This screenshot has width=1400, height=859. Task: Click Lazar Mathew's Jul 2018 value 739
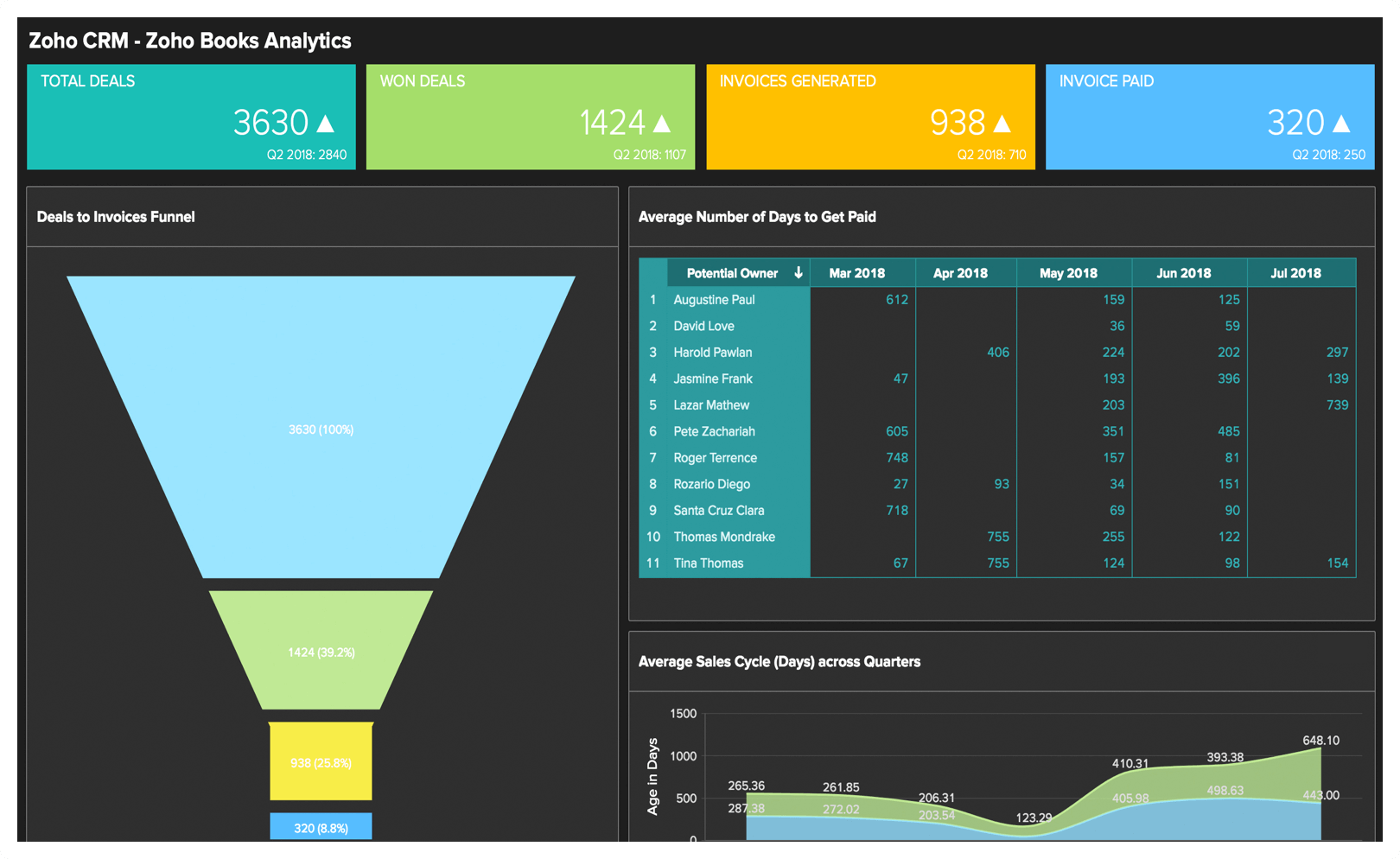[x=1337, y=405]
